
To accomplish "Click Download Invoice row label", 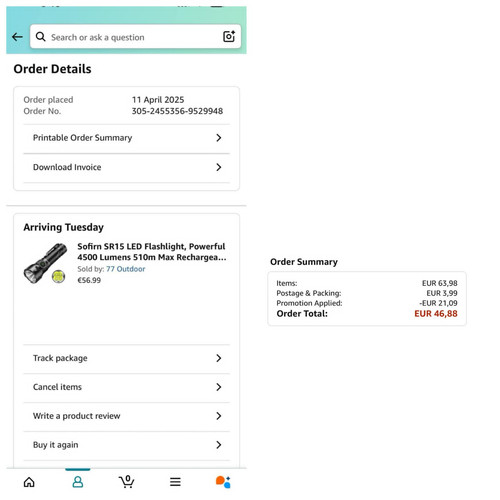I will coord(67,167).
